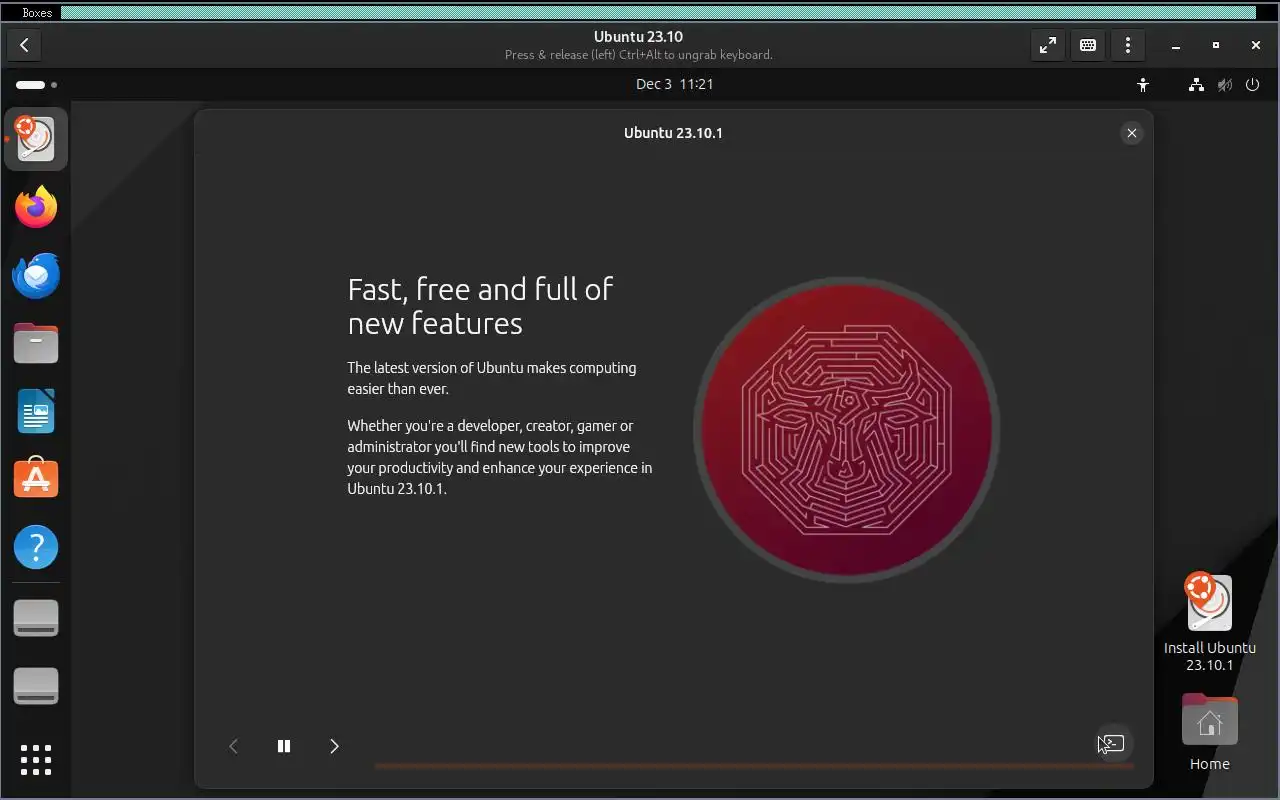Show installer terminal output
Image resolution: width=1280 pixels, height=800 pixels.
click(1112, 744)
